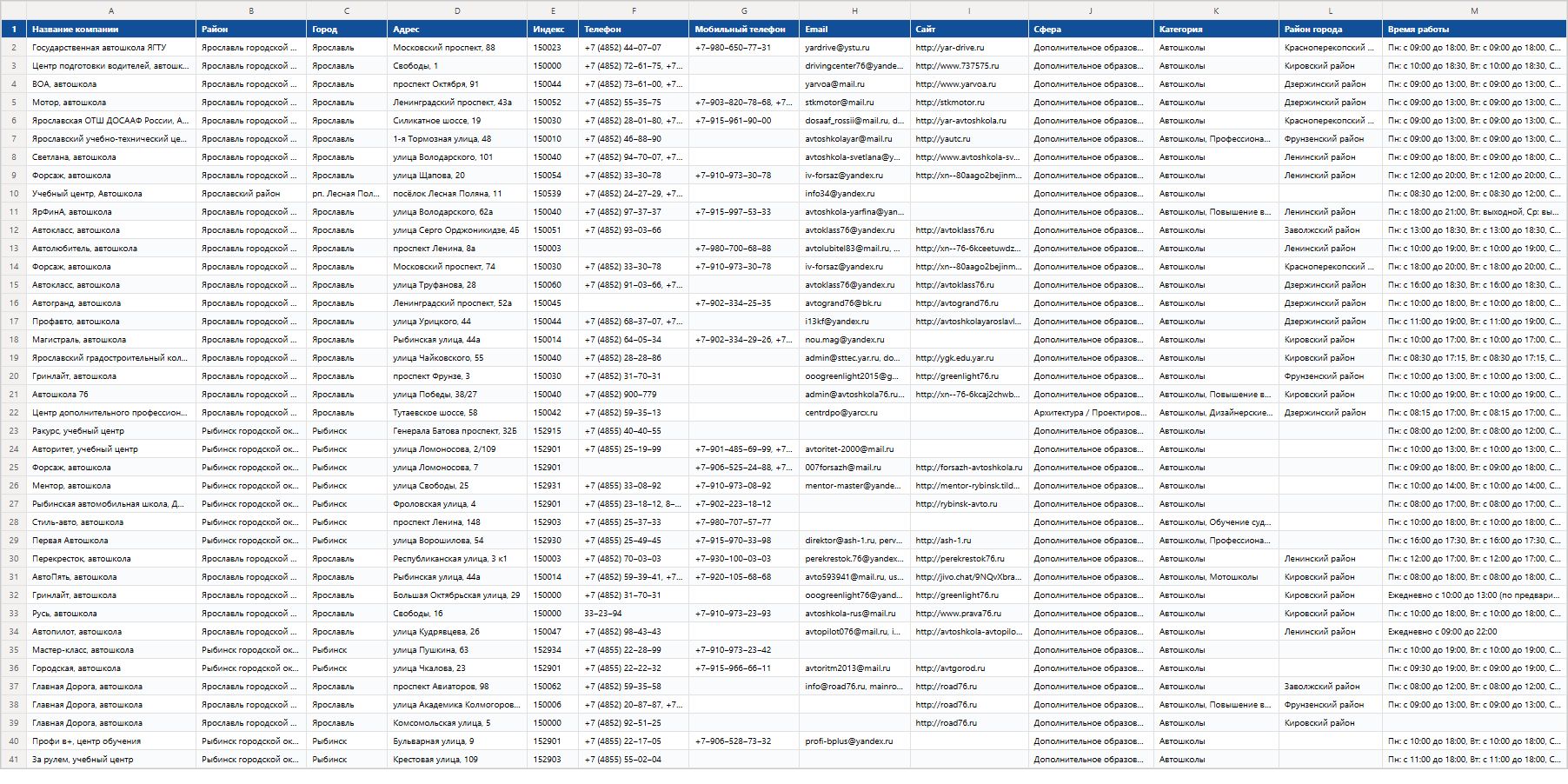Select cell 'Автолюбитель, автошкола'
This screenshot has width=1568, height=784.
click(111, 249)
